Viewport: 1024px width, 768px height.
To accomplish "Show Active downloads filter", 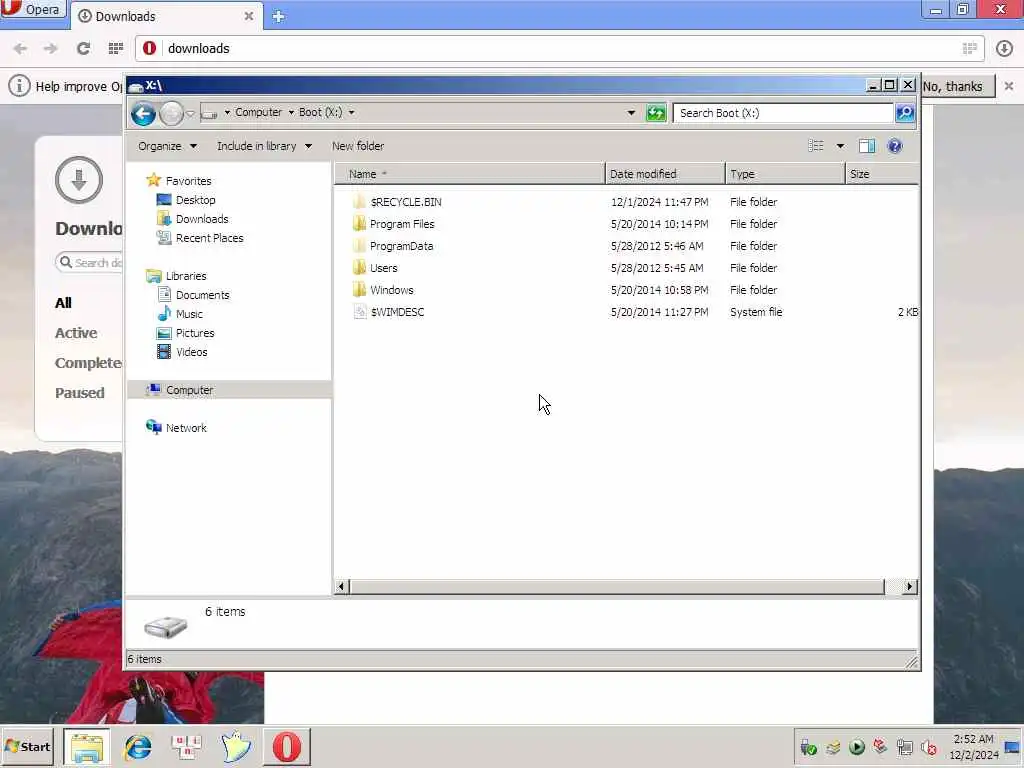I will 76,333.
